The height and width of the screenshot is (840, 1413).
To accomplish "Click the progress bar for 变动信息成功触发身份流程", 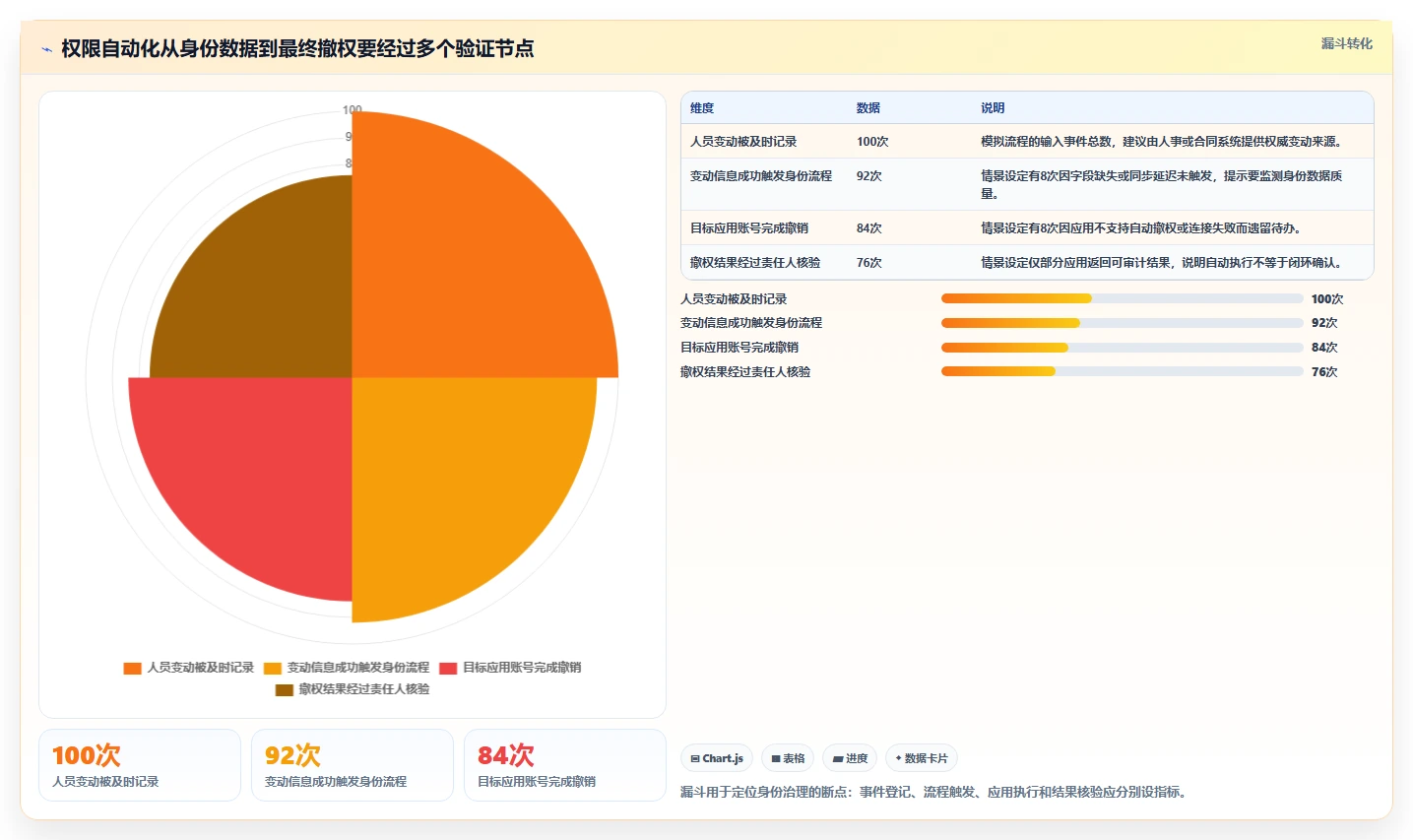I will (1123, 323).
